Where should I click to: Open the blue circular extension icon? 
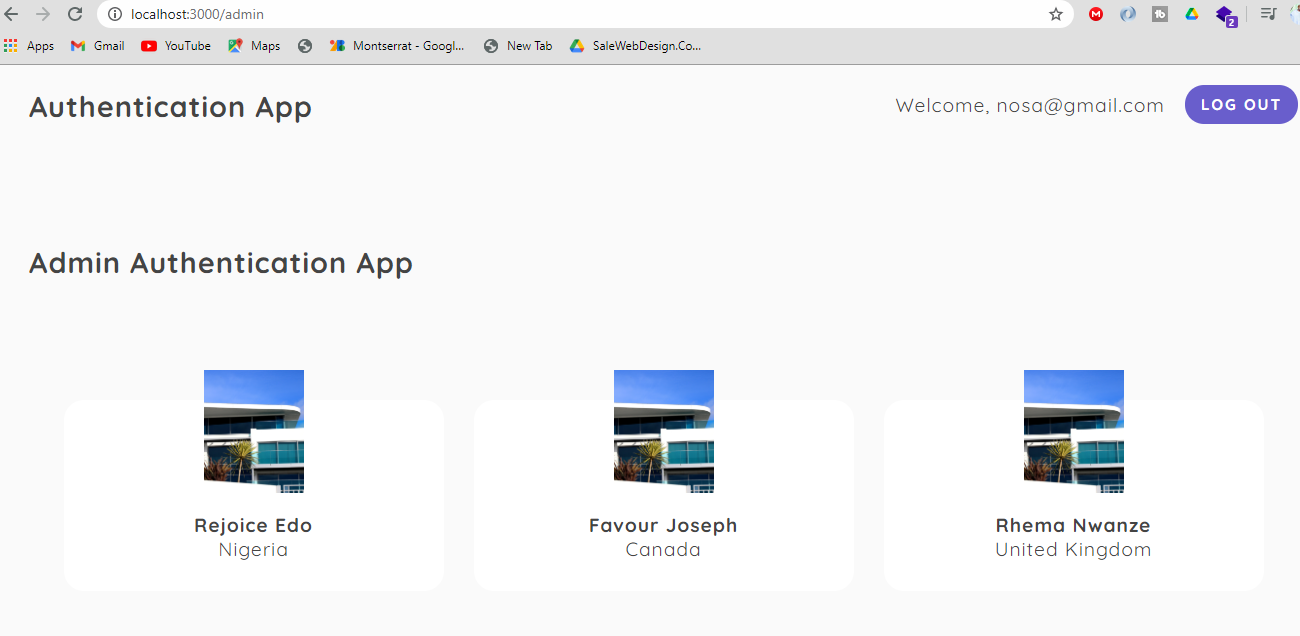[x=1128, y=14]
